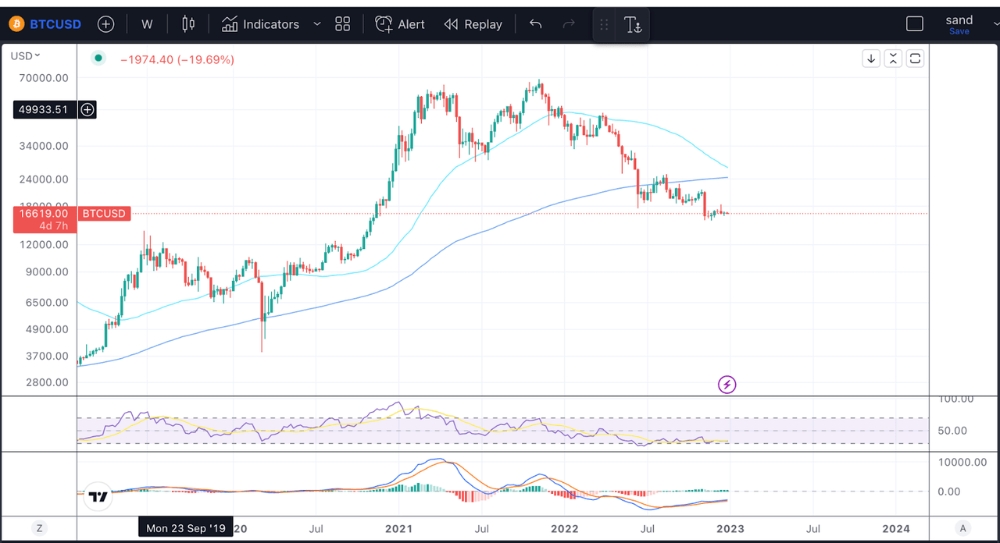This screenshot has width=1000, height=543.
Task: Toggle auto scale A button
Action: point(963,528)
